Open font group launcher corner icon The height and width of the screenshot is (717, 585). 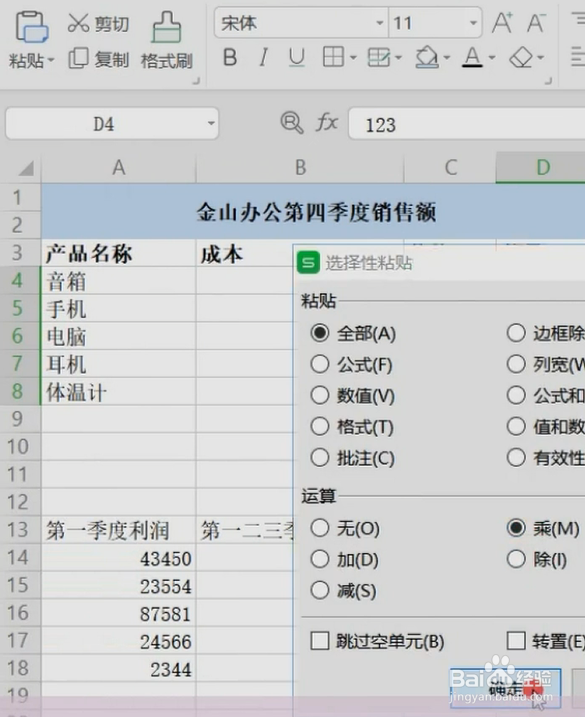click(x=548, y=81)
